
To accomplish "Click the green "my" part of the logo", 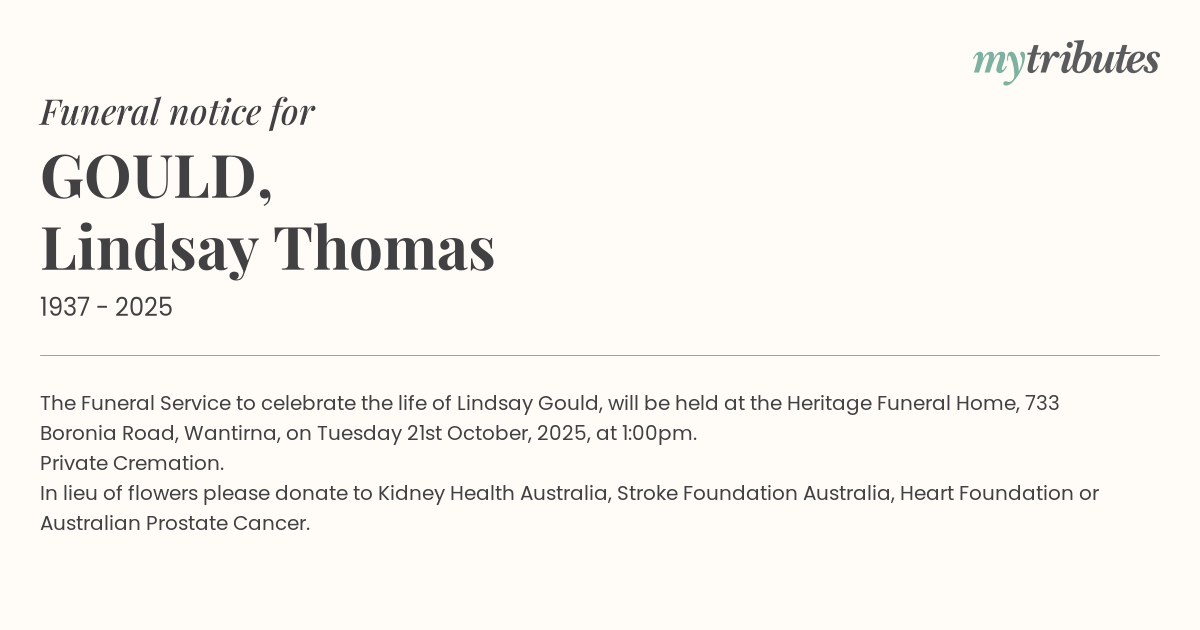I will pyautogui.click(x=998, y=62).
